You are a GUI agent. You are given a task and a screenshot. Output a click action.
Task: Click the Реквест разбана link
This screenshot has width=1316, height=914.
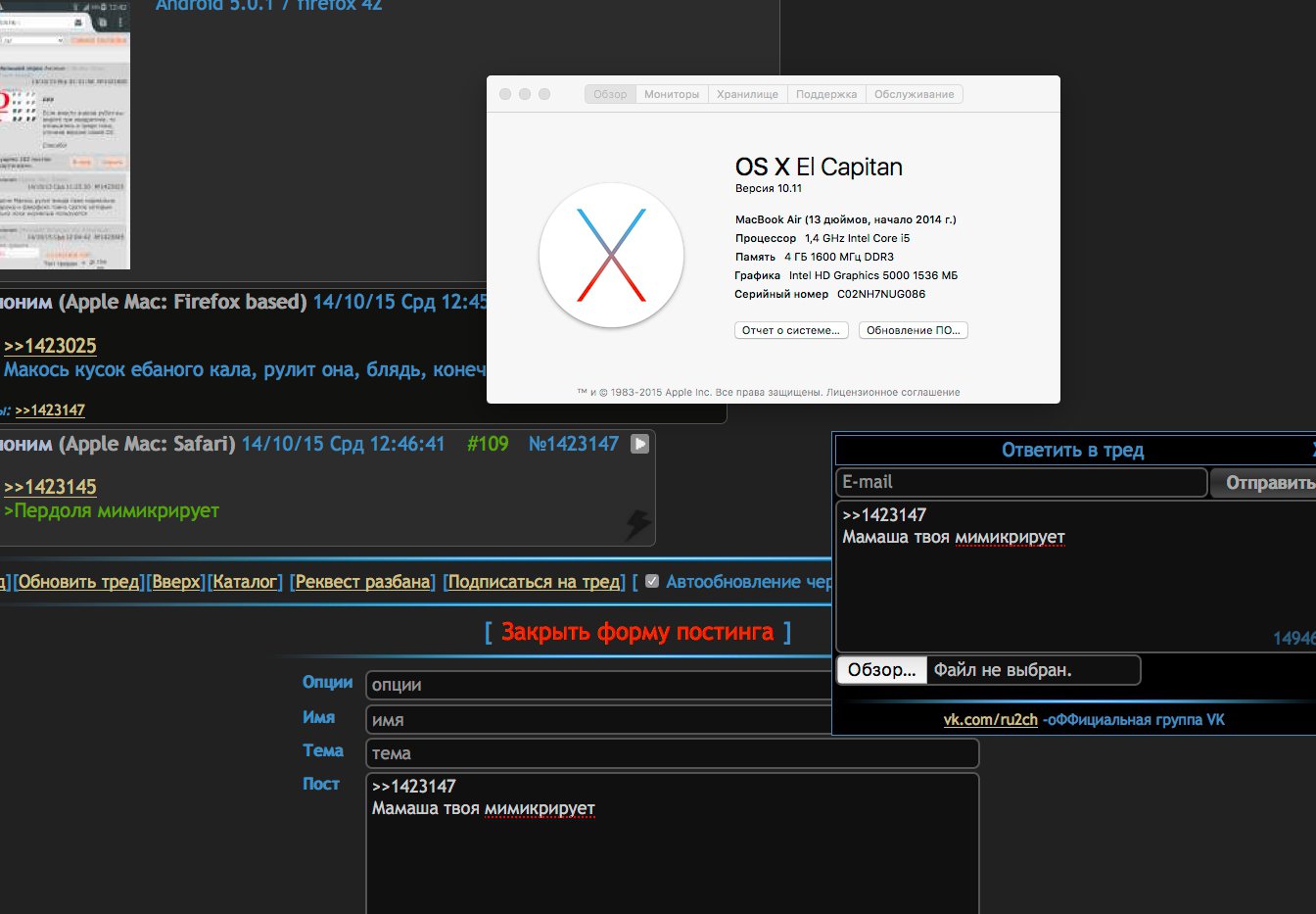coord(363,582)
